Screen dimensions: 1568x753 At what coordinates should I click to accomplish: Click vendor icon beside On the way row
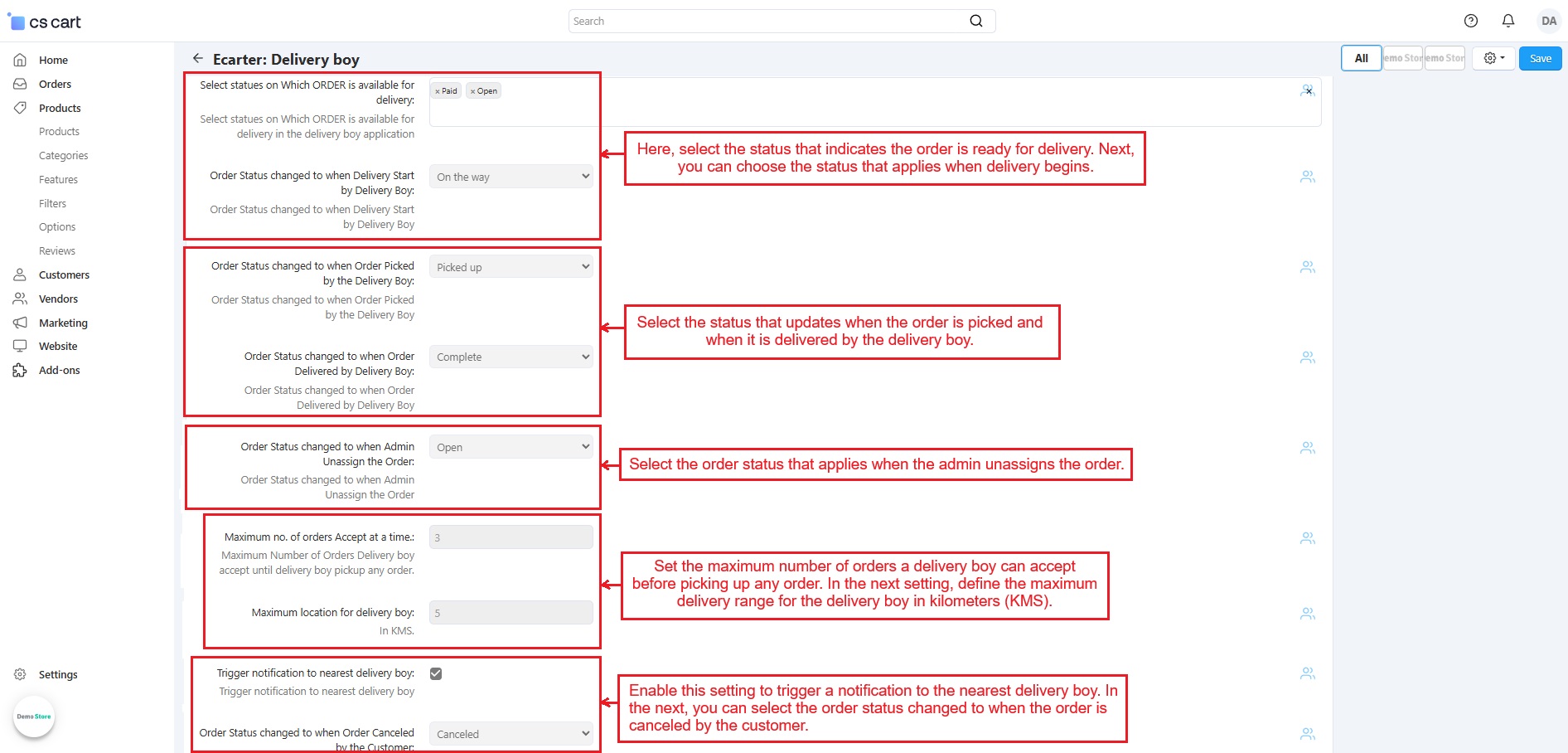tap(1308, 177)
